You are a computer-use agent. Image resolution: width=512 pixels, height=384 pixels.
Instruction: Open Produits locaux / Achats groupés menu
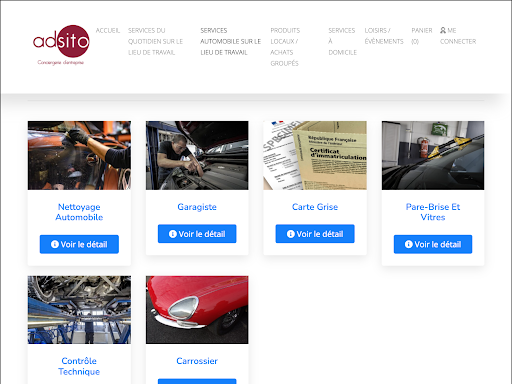coord(285,47)
